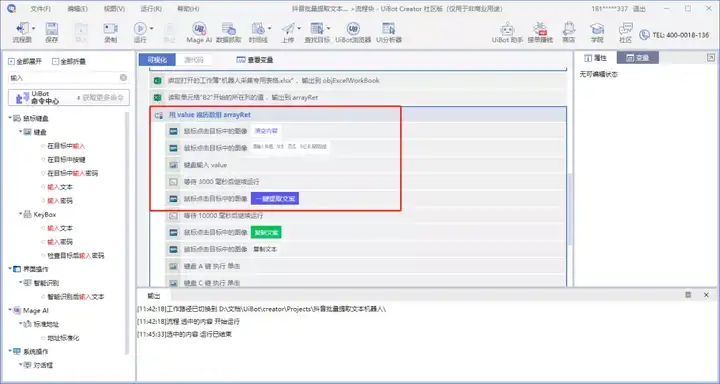Select the 地址标准化 command

tap(63, 338)
